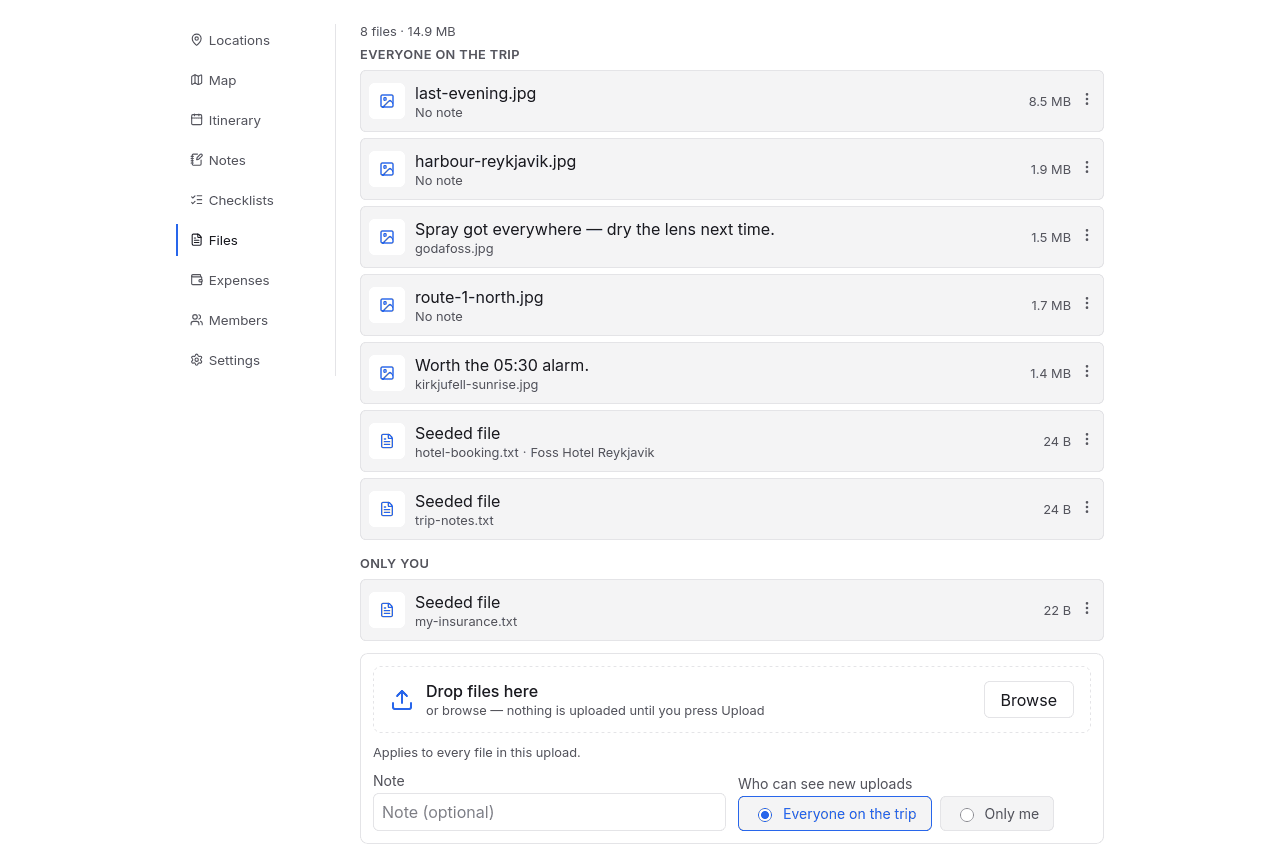
Task: Click the trip-notes.txt file name
Action: (454, 521)
